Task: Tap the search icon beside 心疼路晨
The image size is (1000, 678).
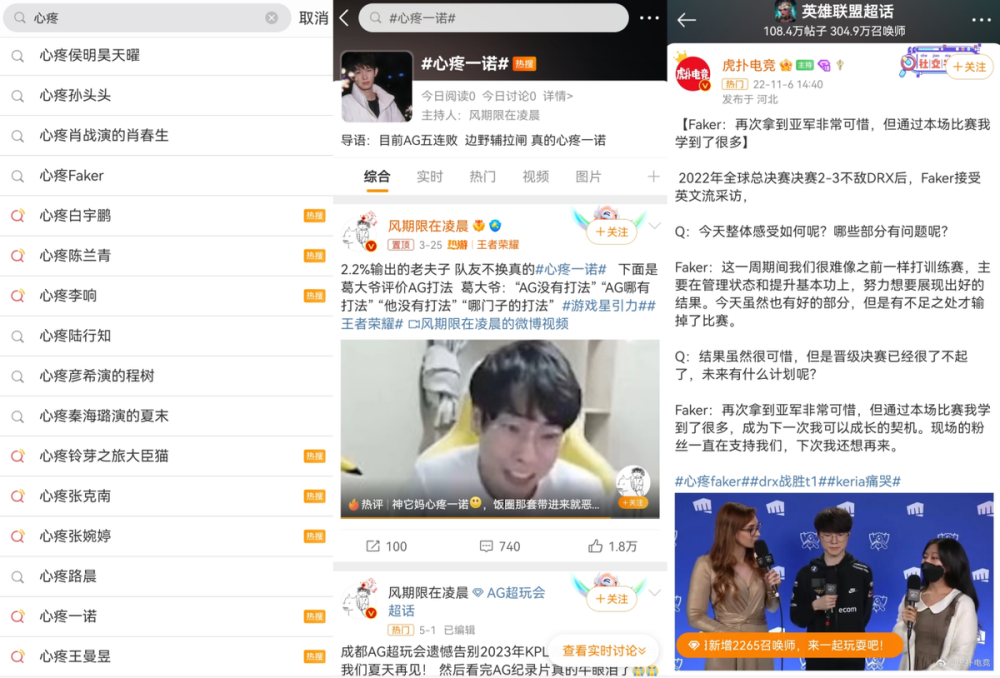Action: pos(18,577)
